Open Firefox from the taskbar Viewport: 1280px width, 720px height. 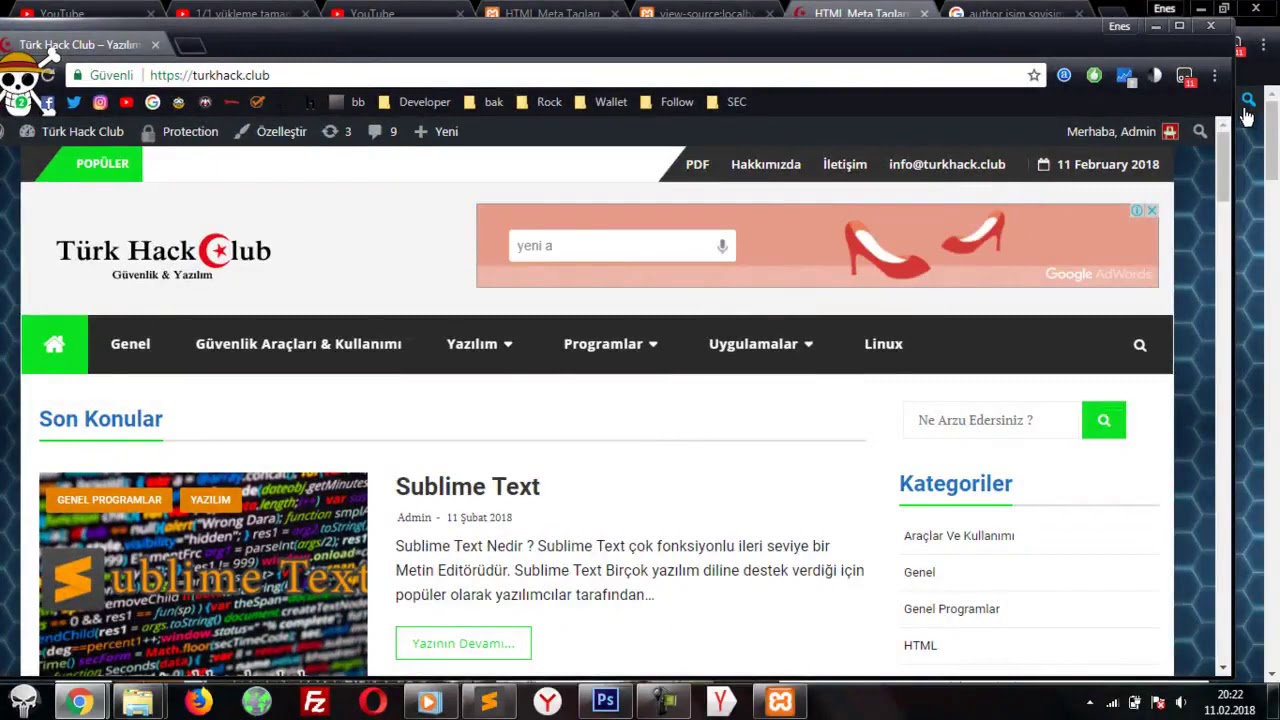[x=198, y=702]
